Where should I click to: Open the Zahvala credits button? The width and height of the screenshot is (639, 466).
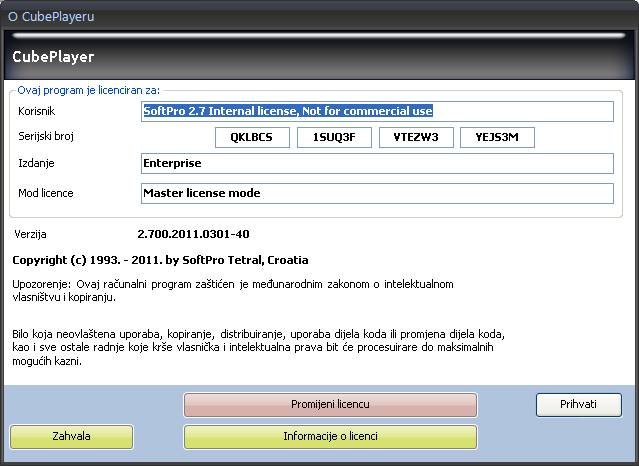[x=71, y=437]
